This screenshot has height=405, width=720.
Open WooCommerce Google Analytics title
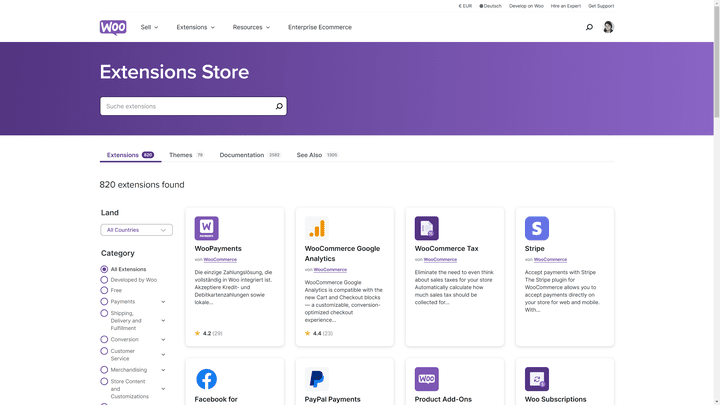tap(343, 253)
